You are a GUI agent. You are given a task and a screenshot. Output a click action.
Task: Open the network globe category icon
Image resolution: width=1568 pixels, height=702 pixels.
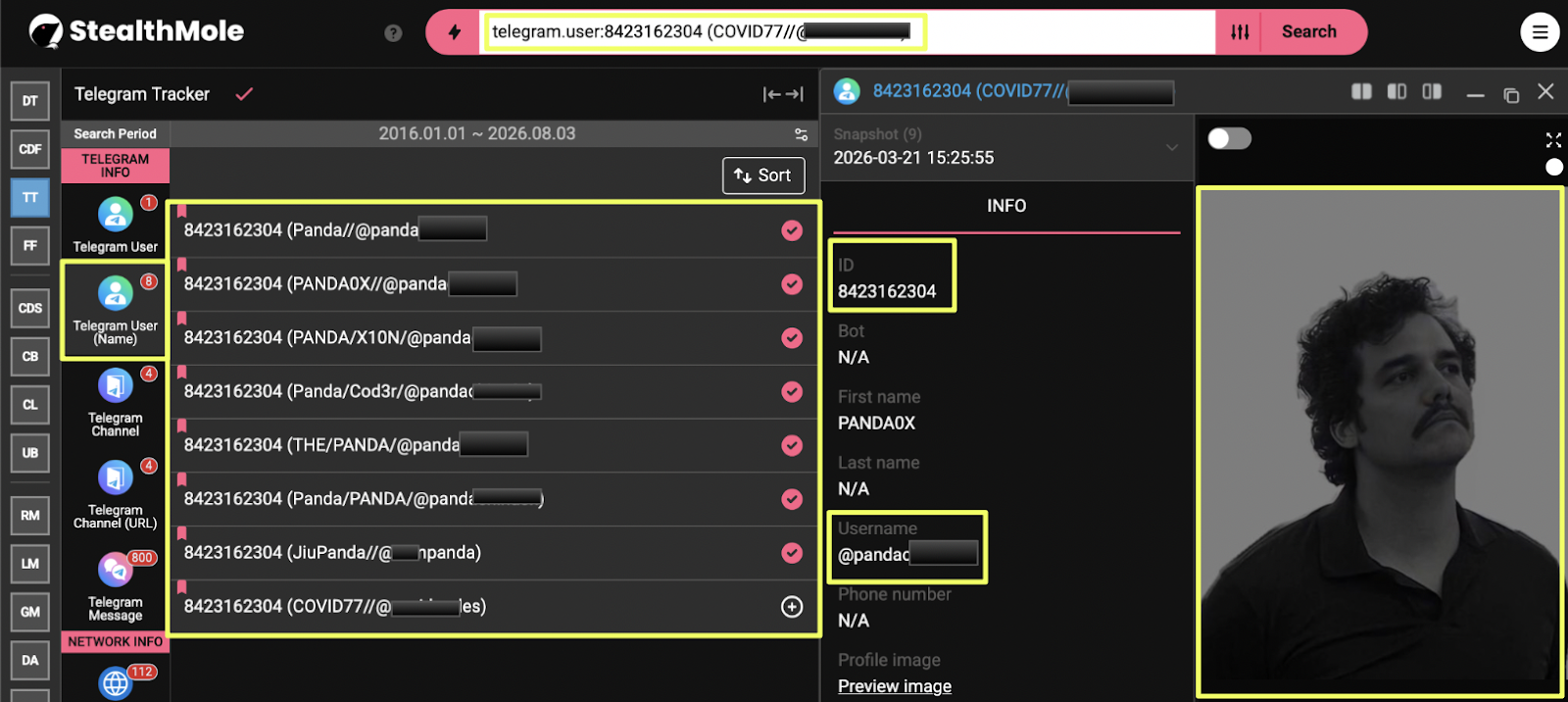click(116, 682)
